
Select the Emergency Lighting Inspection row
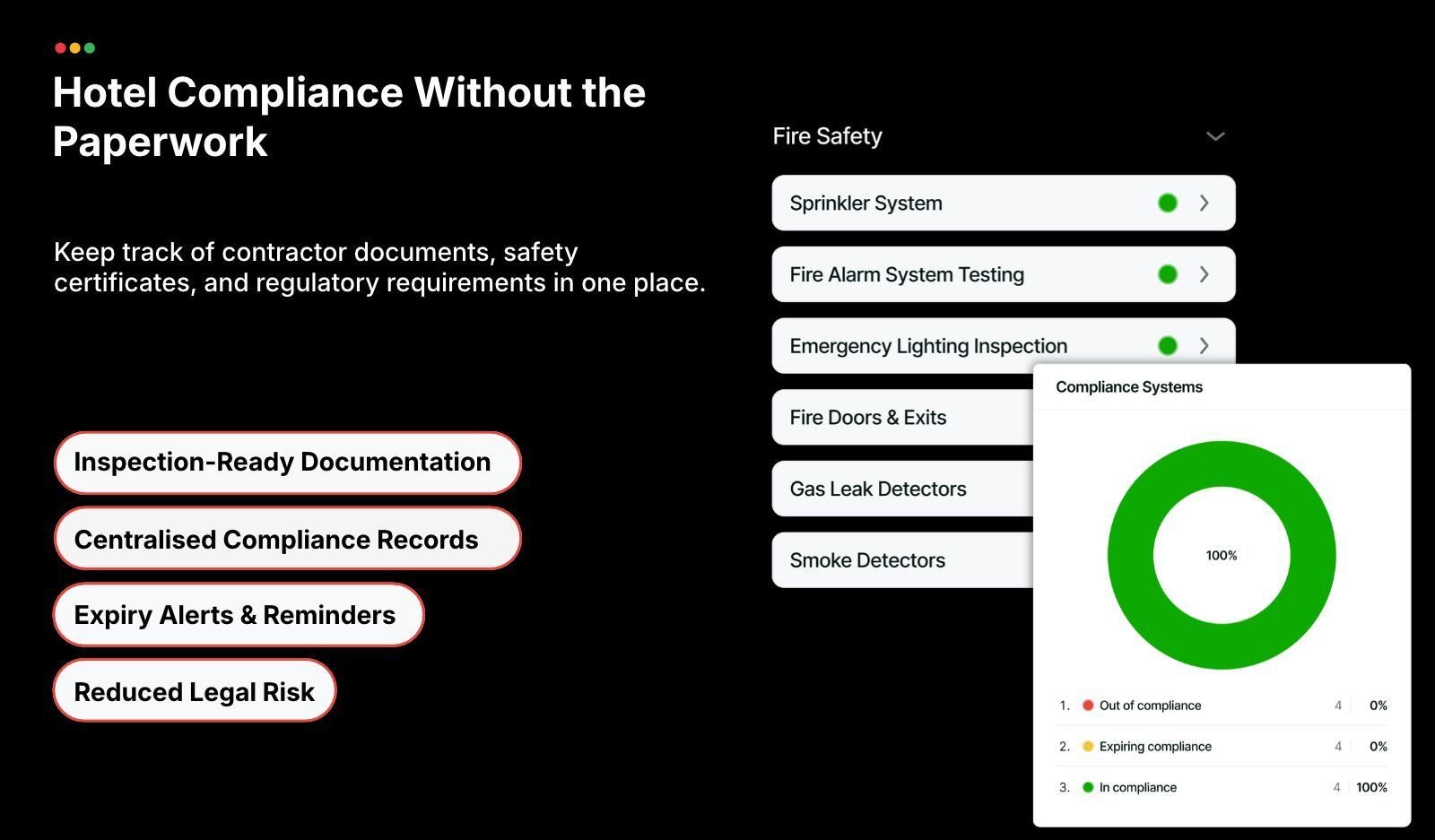tap(1004, 345)
